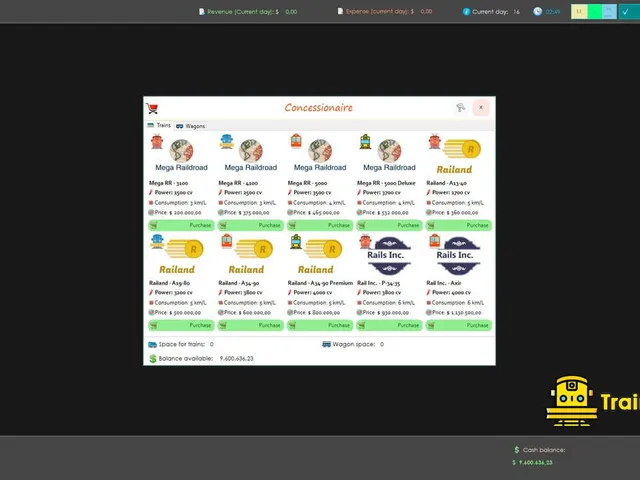
Task: Select the Mega RR - 5000 Deluxe train icon
Action: point(365,142)
